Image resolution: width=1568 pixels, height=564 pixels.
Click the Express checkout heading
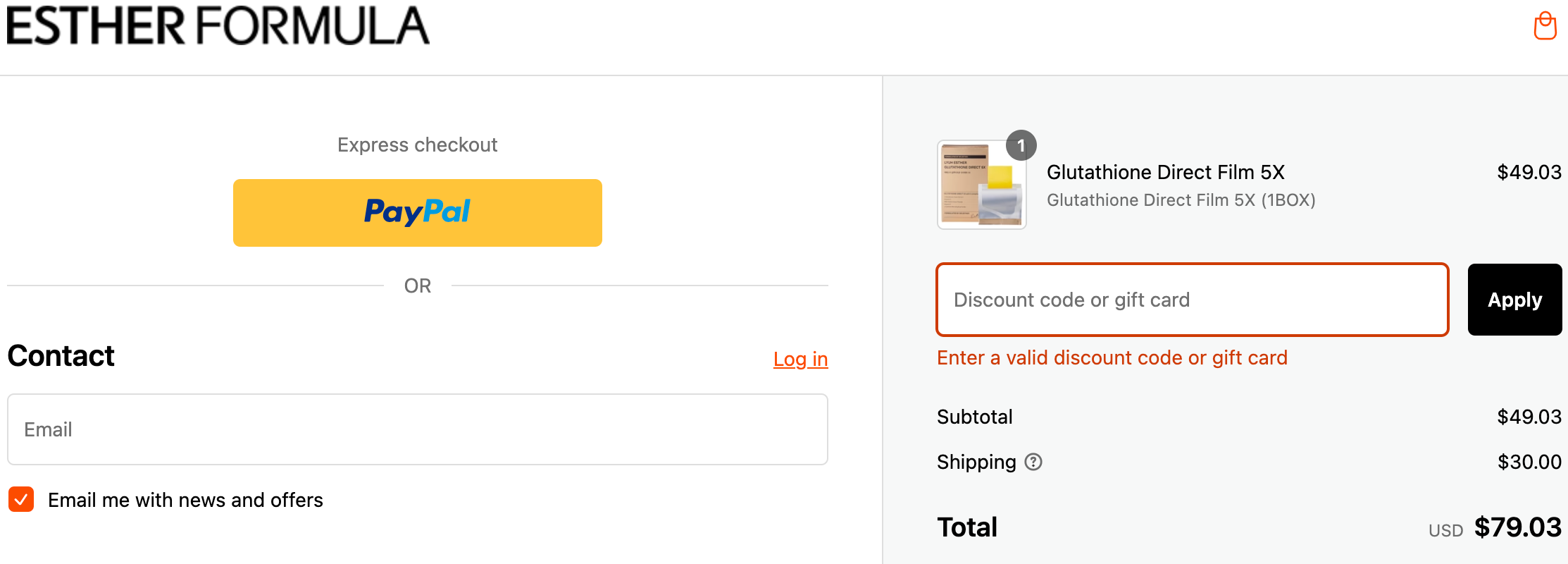tap(417, 145)
